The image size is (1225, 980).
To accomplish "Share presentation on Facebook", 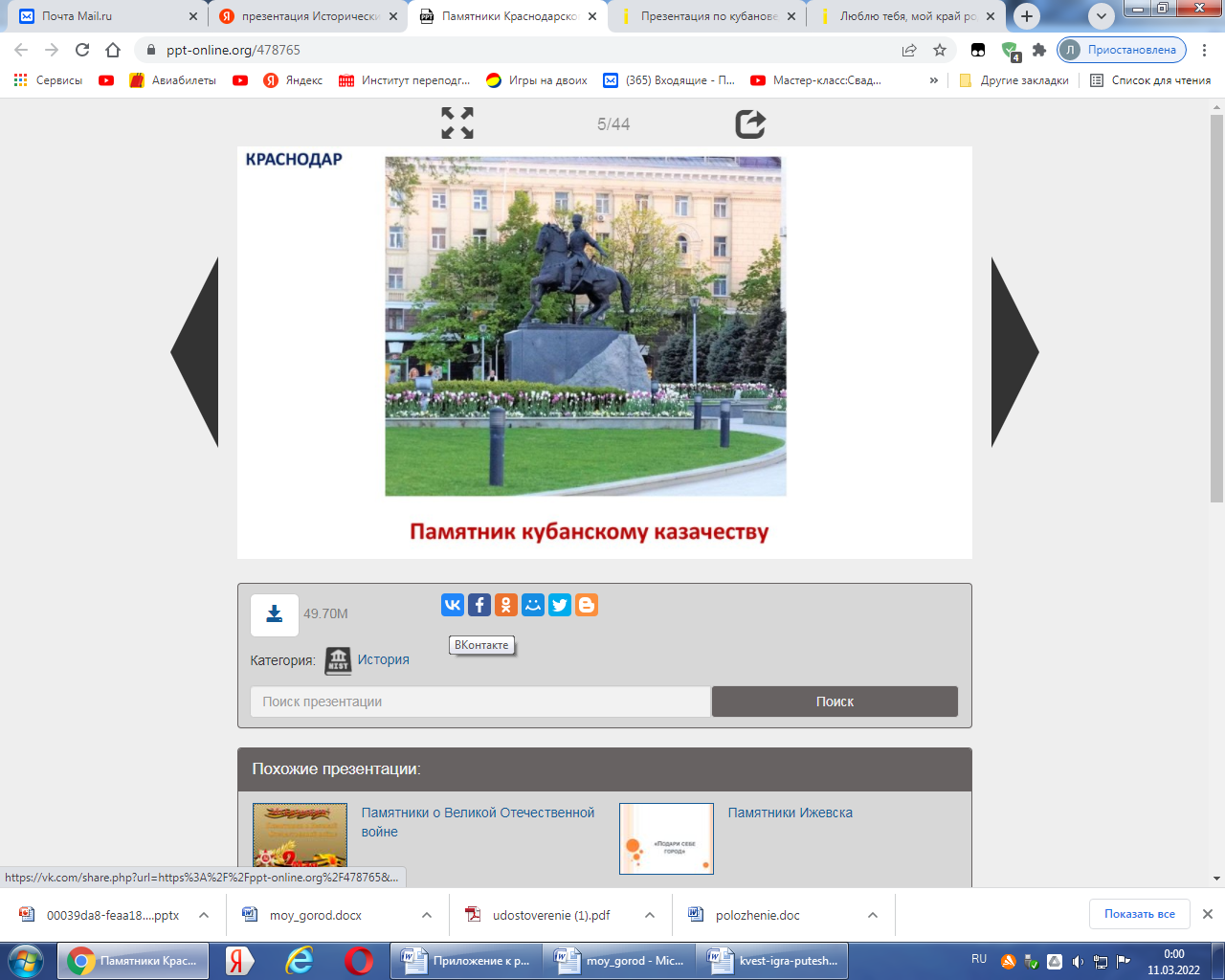I will coord(479,605).
